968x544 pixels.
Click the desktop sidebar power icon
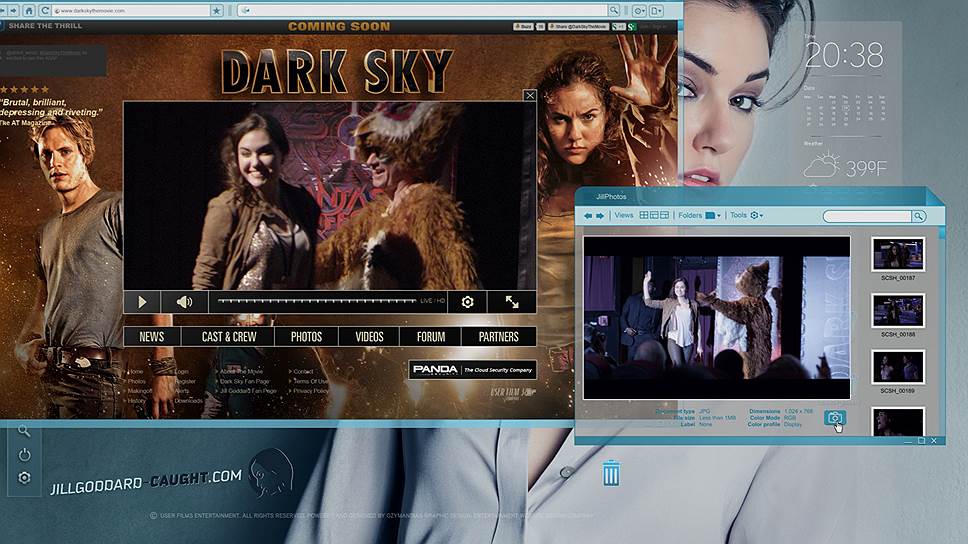[24, 454]
